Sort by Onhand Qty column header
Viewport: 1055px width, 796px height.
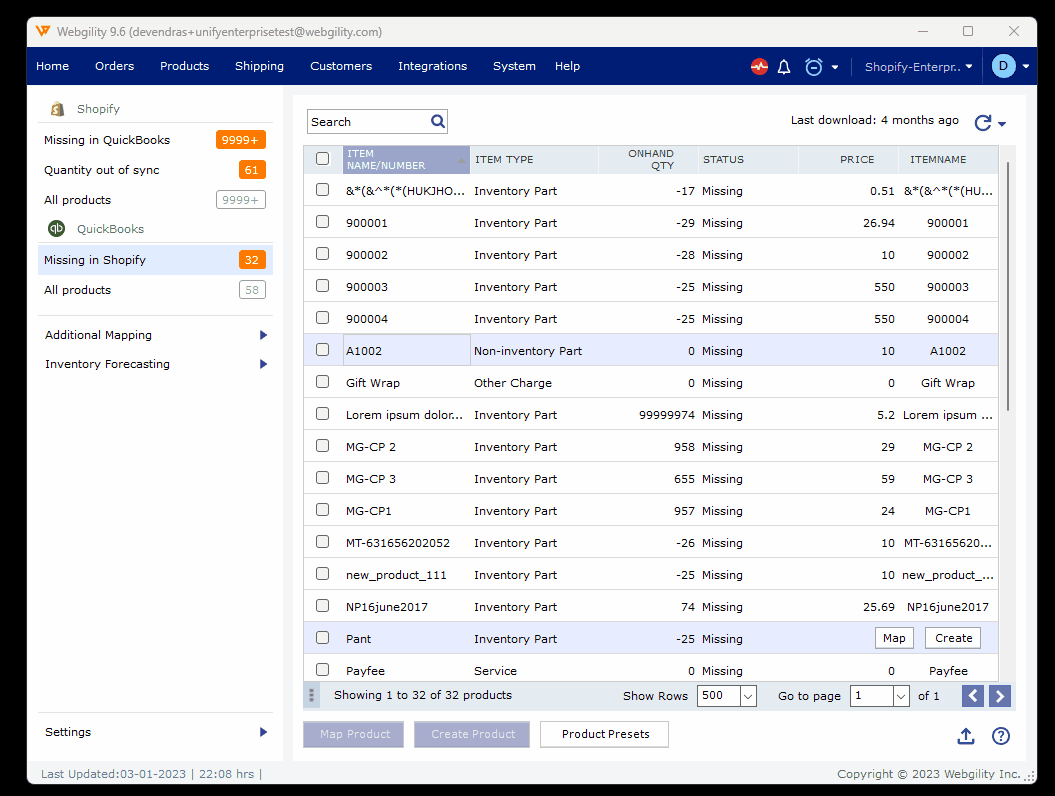tap(648, 159)
